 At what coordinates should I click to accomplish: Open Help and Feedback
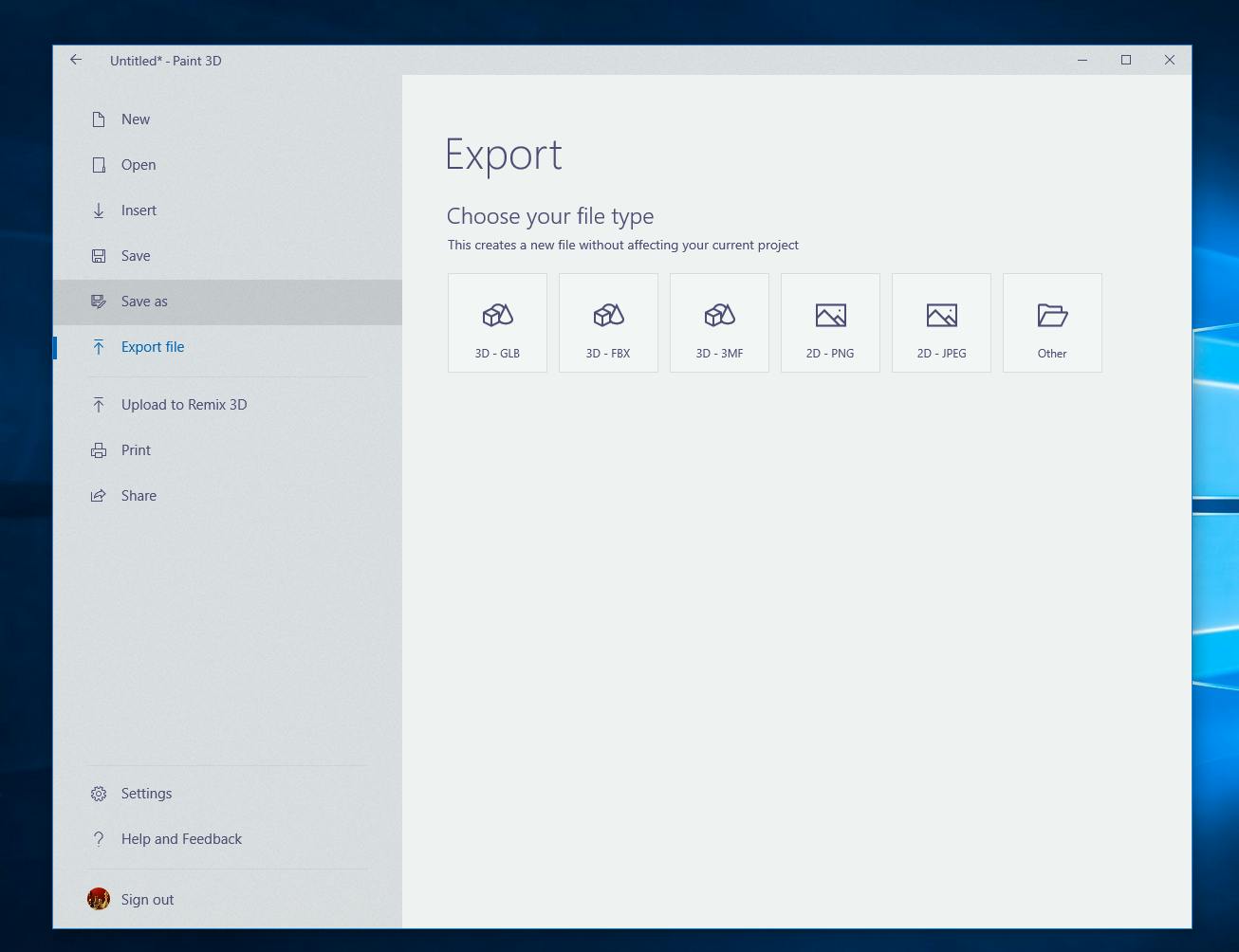pos(228,839)
